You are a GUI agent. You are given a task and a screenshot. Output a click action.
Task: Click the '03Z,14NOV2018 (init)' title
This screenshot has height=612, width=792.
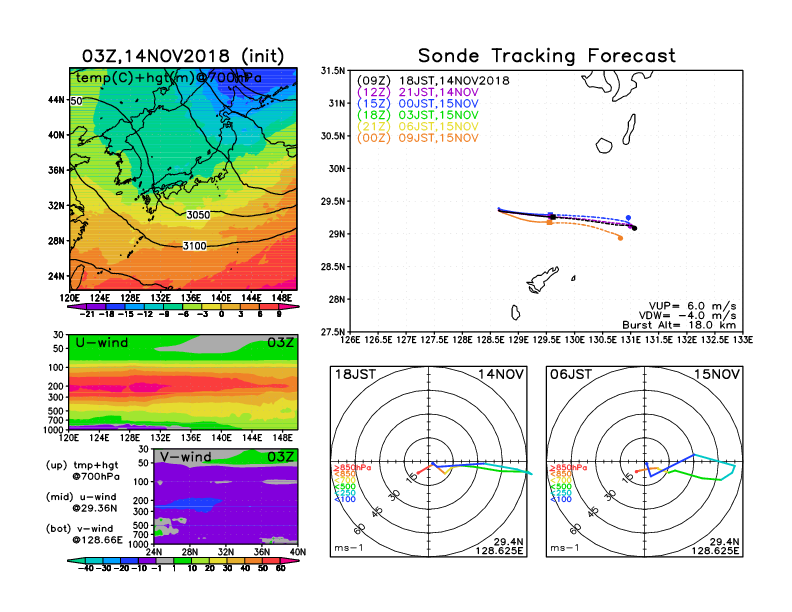click(183, 56)
